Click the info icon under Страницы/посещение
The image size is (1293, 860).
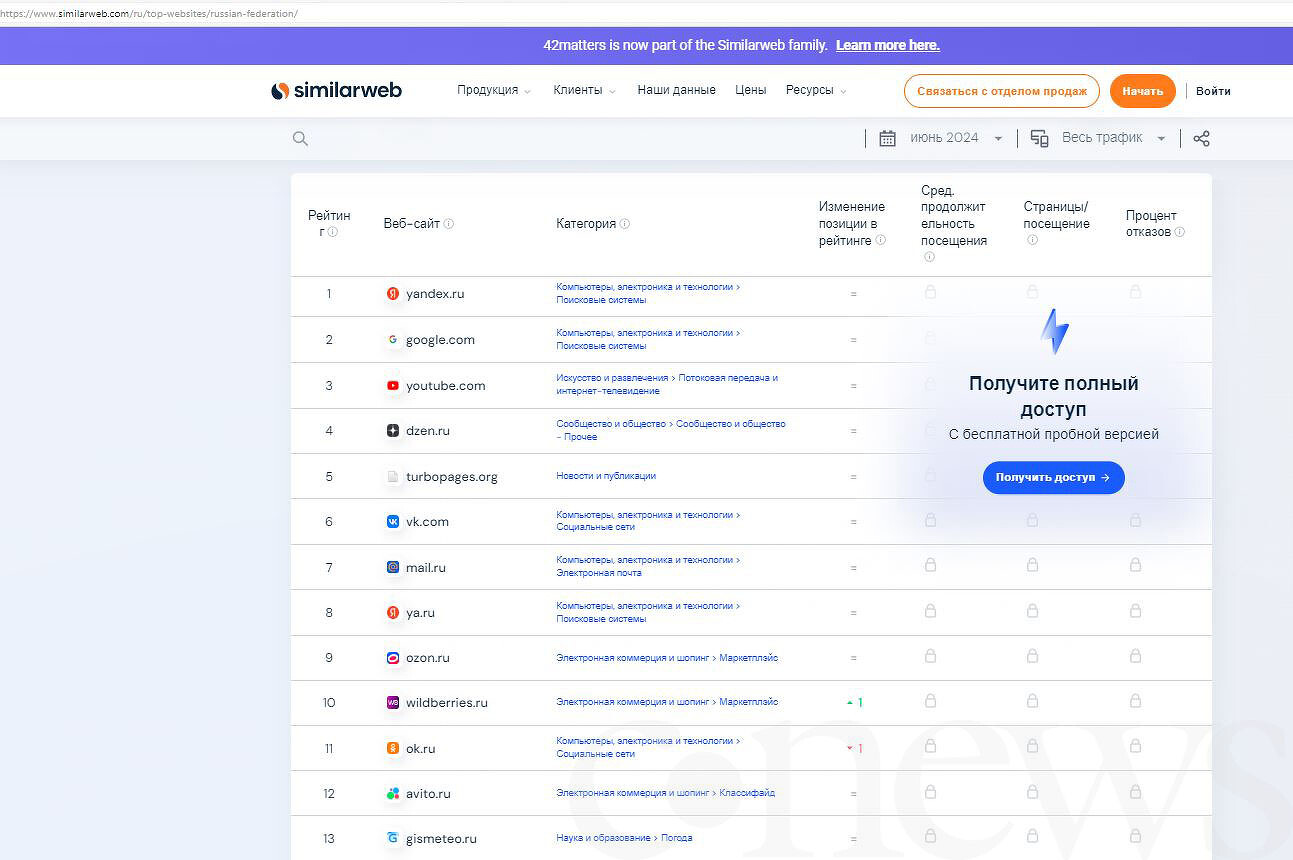pyautogui.click(x=1033, y=240)
